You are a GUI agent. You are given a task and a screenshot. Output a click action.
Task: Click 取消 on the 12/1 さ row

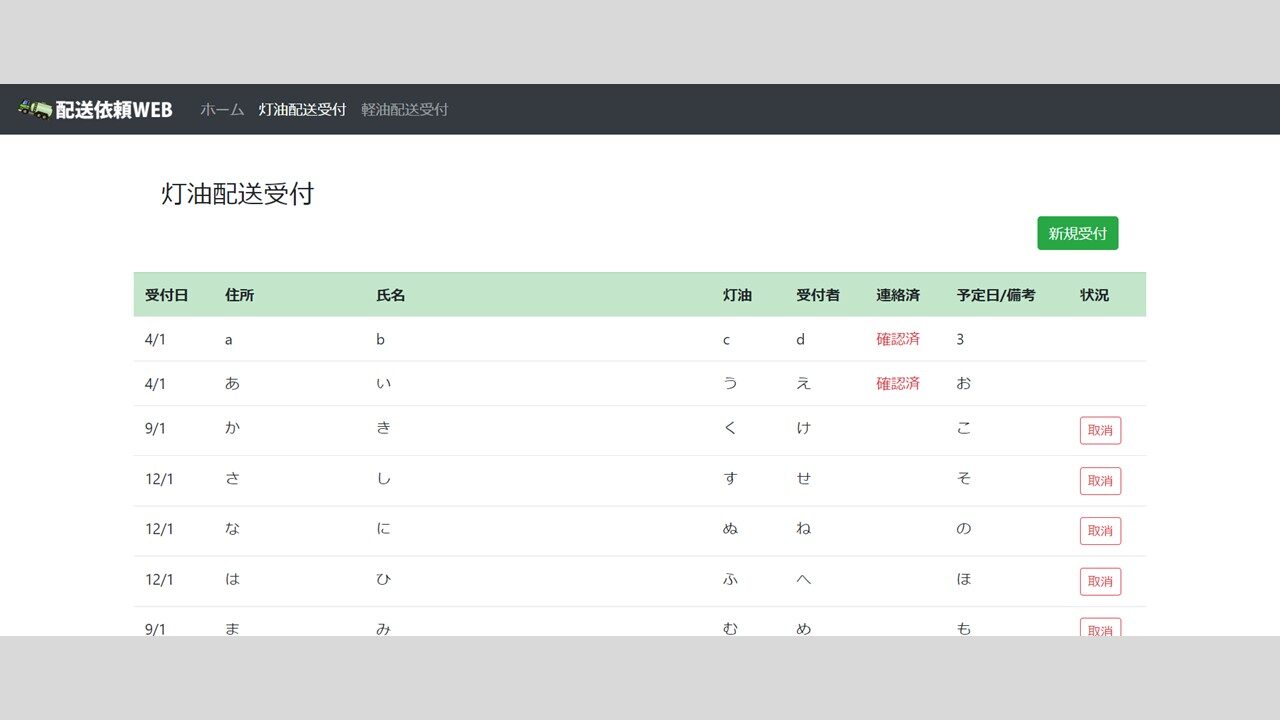click(x=1100, y=481)
